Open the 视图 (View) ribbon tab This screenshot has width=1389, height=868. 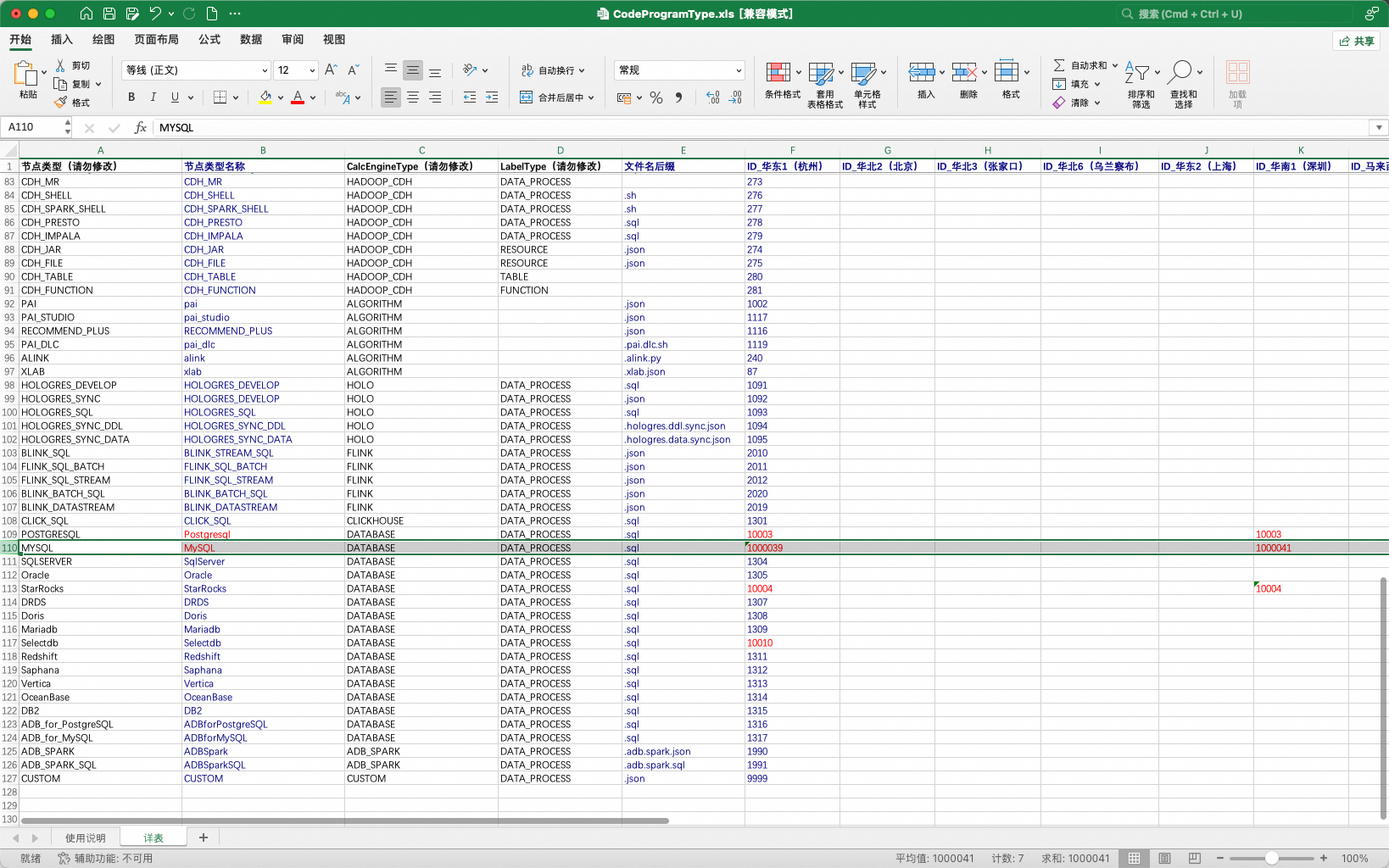334,40
